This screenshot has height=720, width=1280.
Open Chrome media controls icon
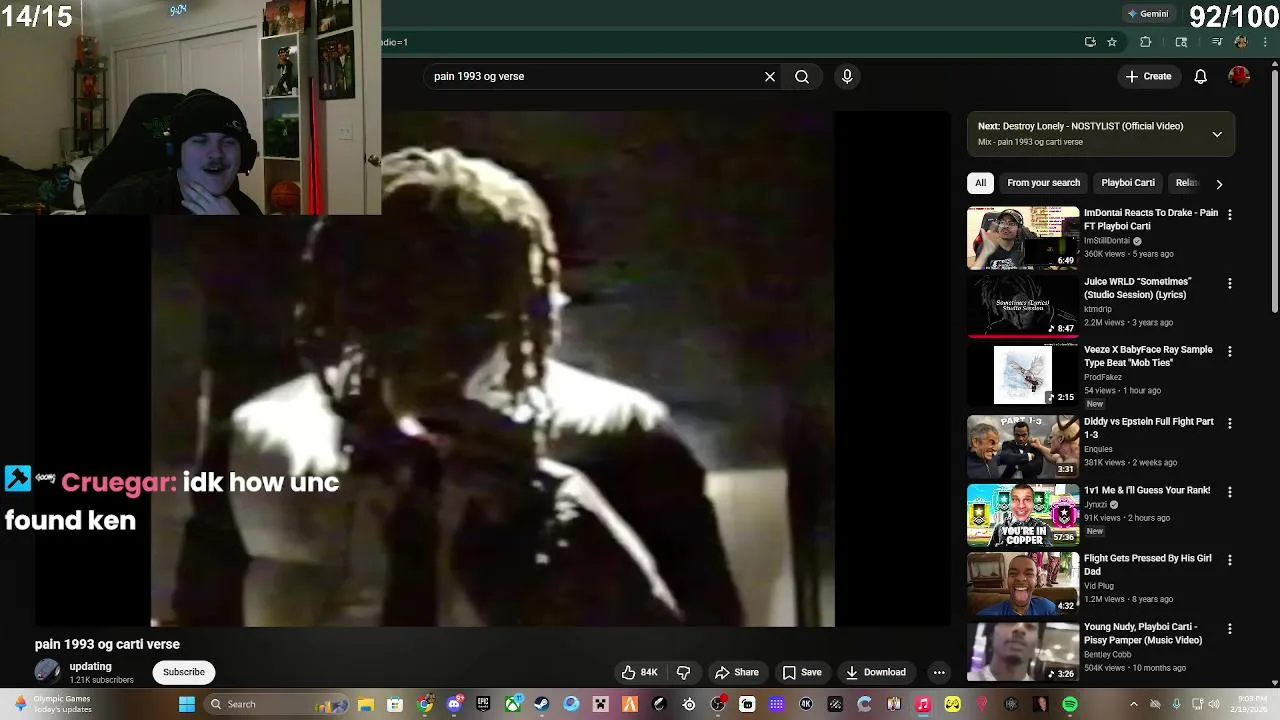(x=1217, y=42)
